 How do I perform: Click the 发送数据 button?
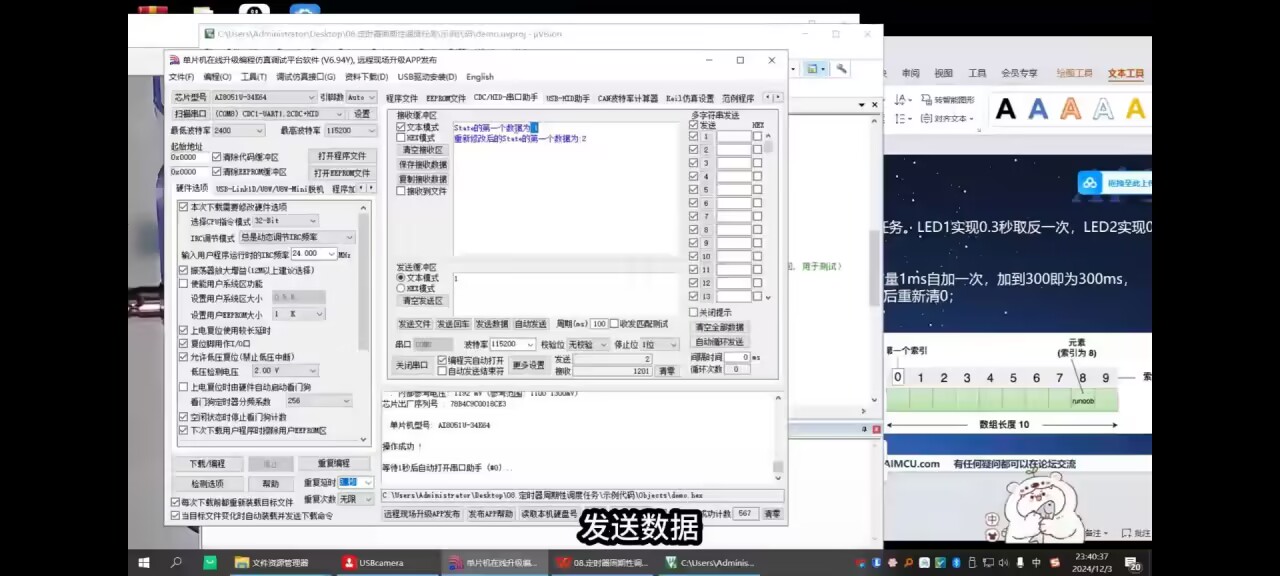coord(492,324)
